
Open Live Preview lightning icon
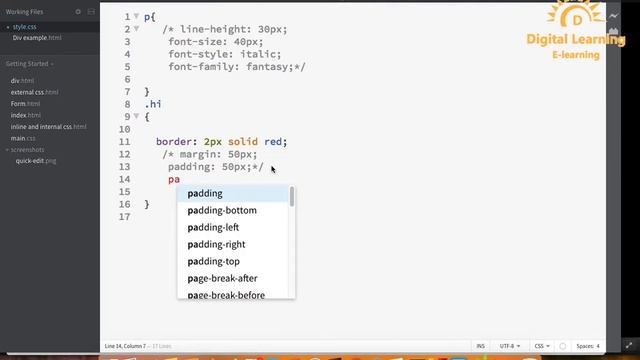(x=613, y=16)
